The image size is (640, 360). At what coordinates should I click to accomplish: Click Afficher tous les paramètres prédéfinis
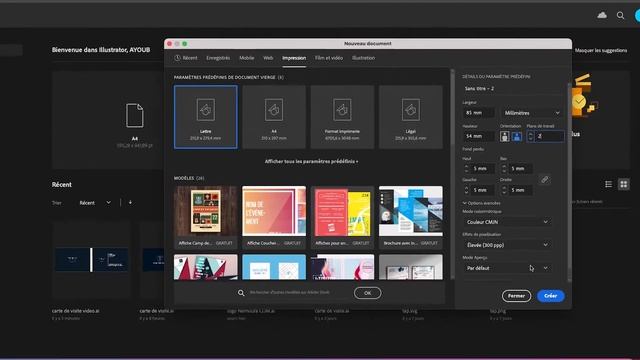point(311,162)
